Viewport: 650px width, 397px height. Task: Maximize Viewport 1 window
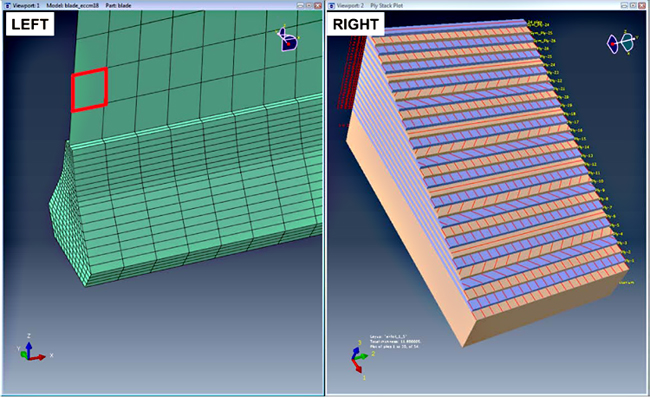tap(309, 5)
